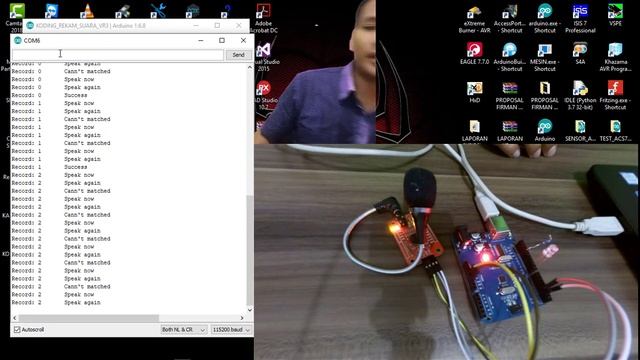Focus the serial monitor message input field
Viewport: 640px width, 360px height.
pos(118,55)
